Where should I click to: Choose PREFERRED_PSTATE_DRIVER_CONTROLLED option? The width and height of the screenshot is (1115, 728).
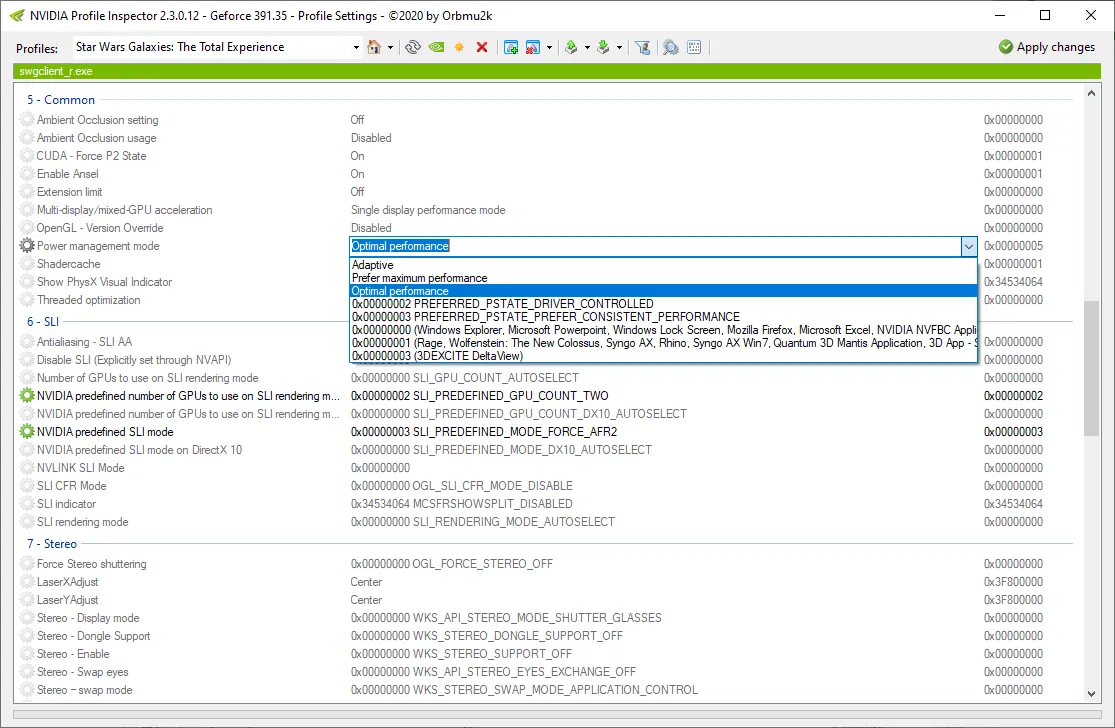tap(663, 304)
